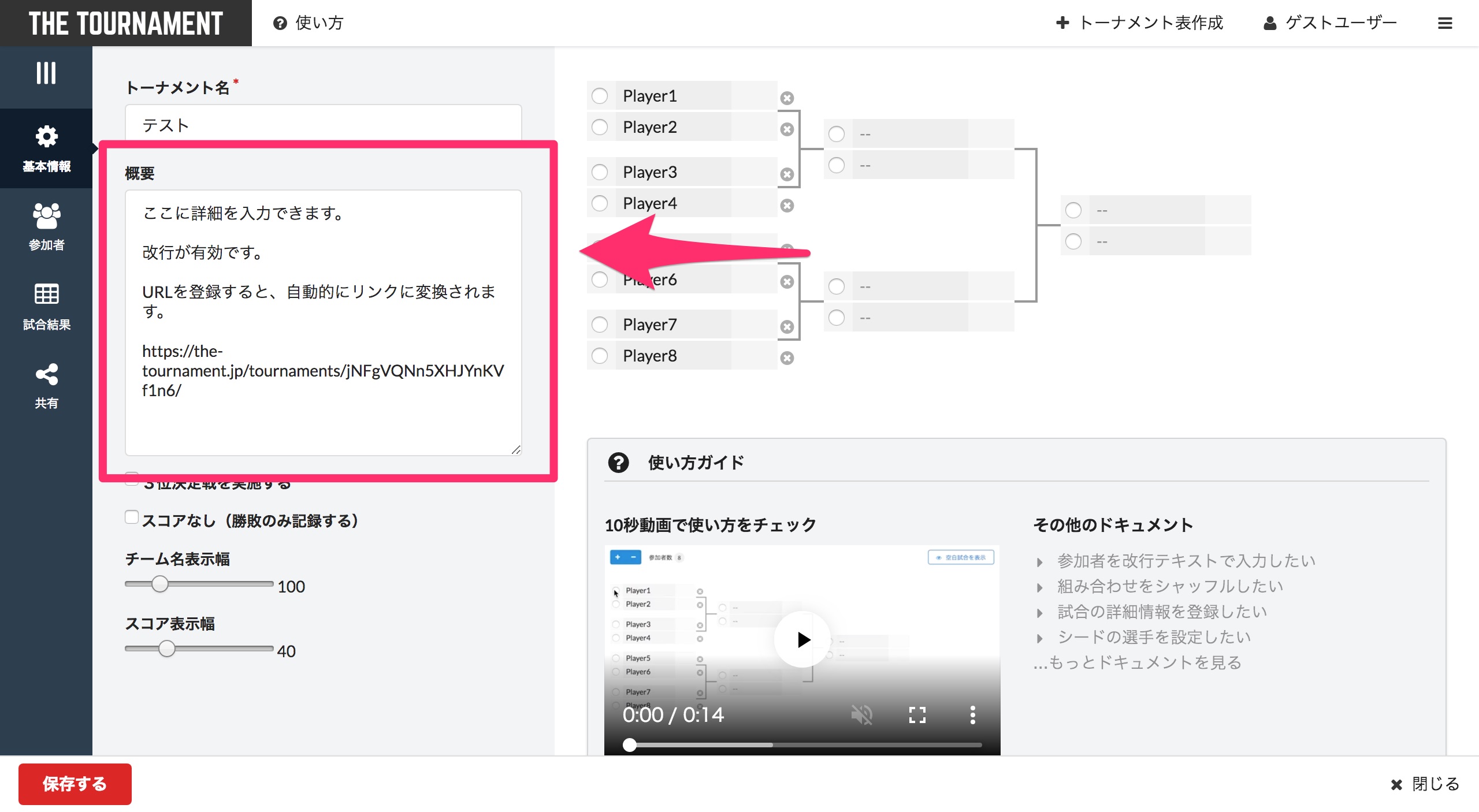Open video more-options three dots

(x=972, y=715)
